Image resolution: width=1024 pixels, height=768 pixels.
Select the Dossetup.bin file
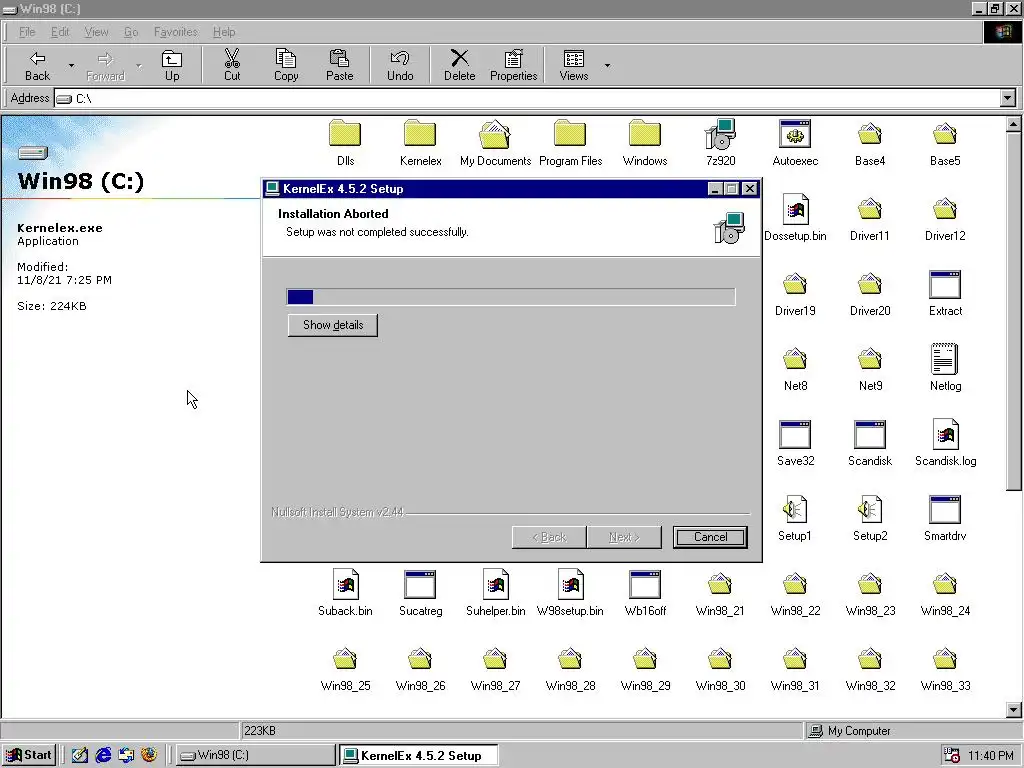click(795, 218)
